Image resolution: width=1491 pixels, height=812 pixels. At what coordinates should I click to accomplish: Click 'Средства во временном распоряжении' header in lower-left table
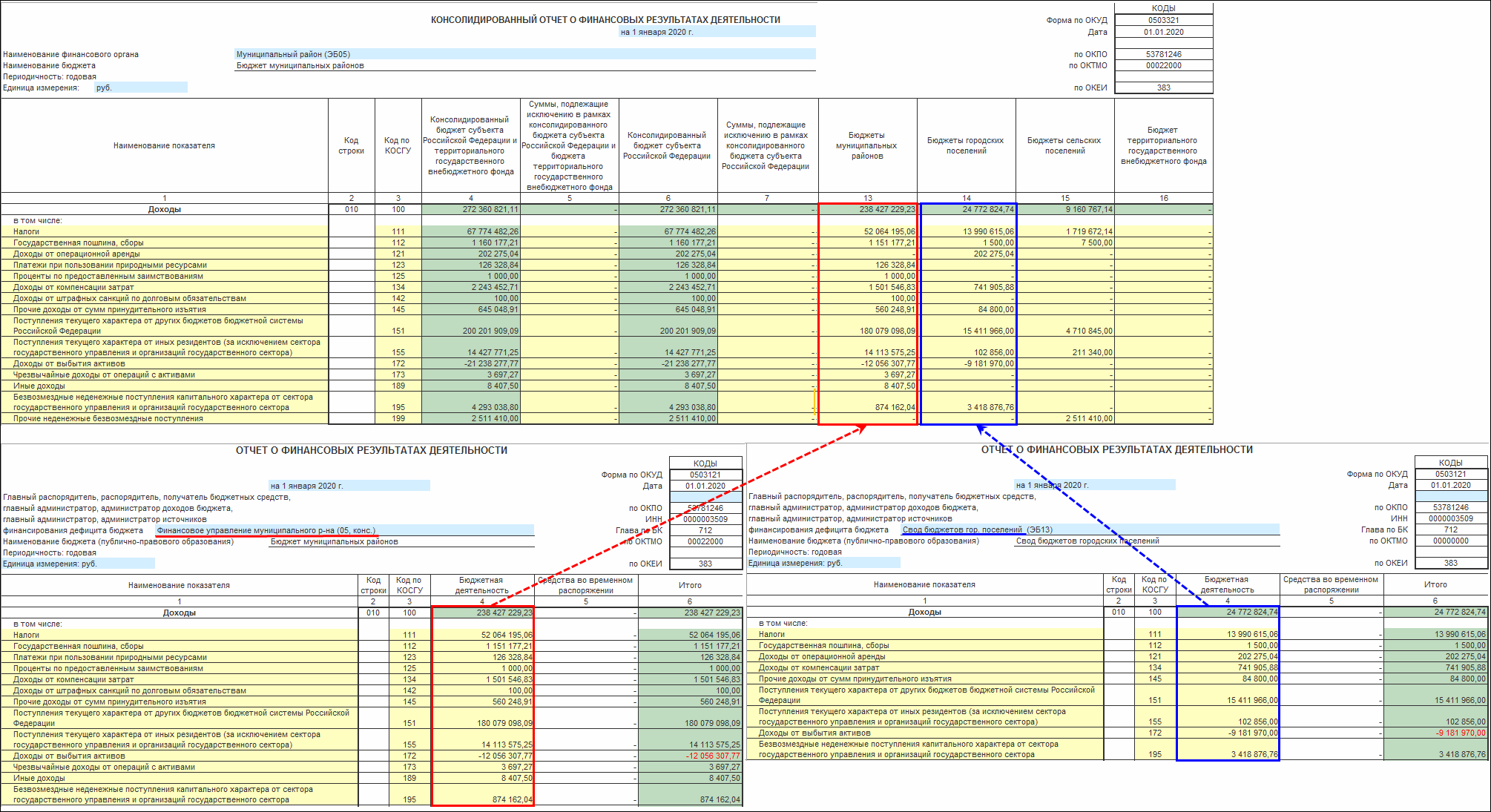pos(585,585)
